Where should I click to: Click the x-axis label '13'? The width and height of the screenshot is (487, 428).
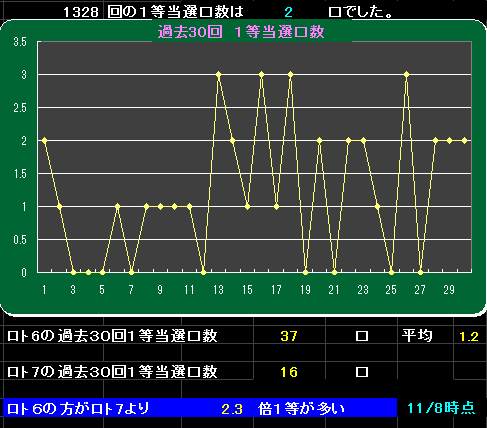pyautogui.click(x=218, y=290)
